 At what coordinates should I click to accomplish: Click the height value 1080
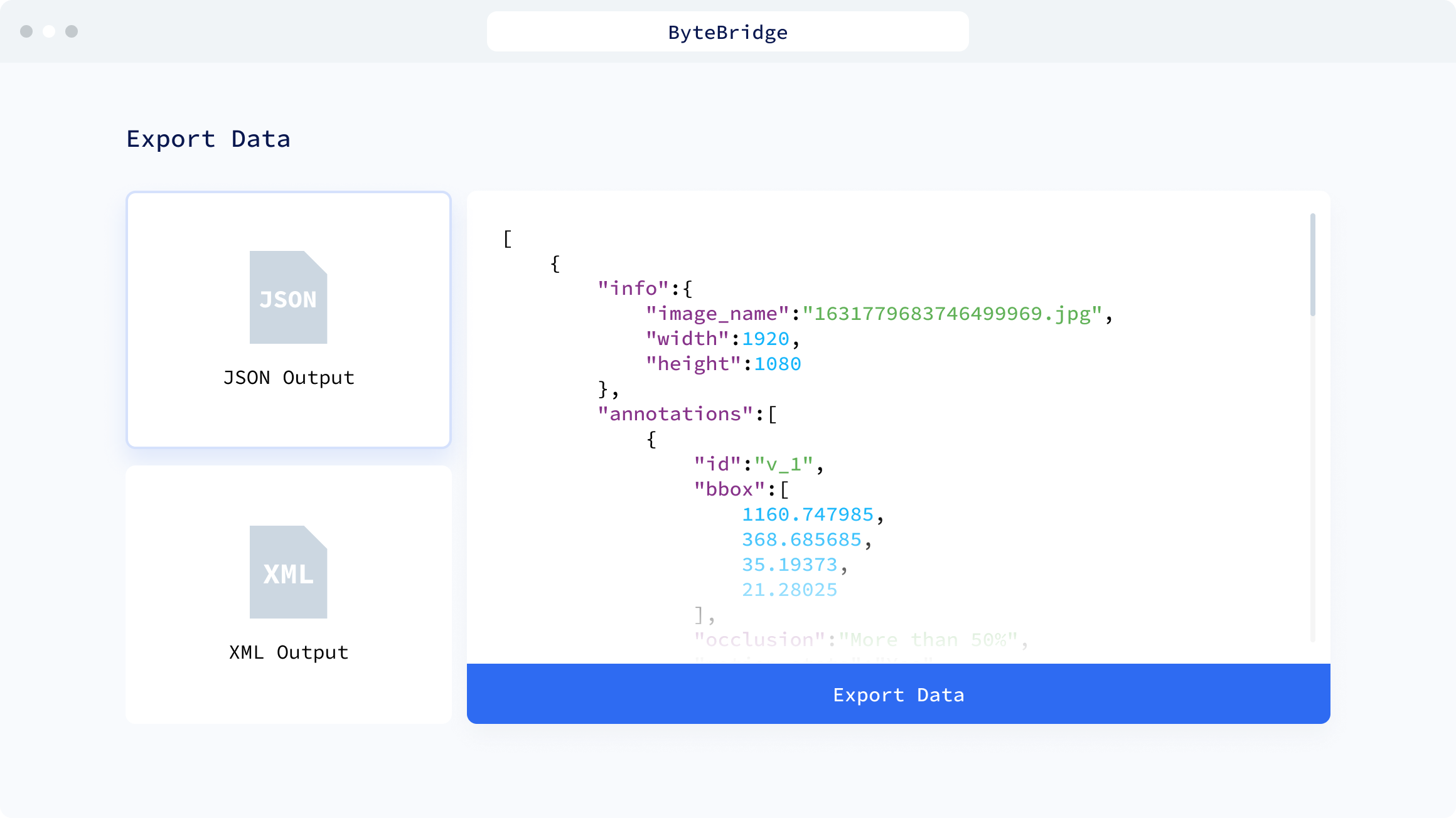[777, 363]
